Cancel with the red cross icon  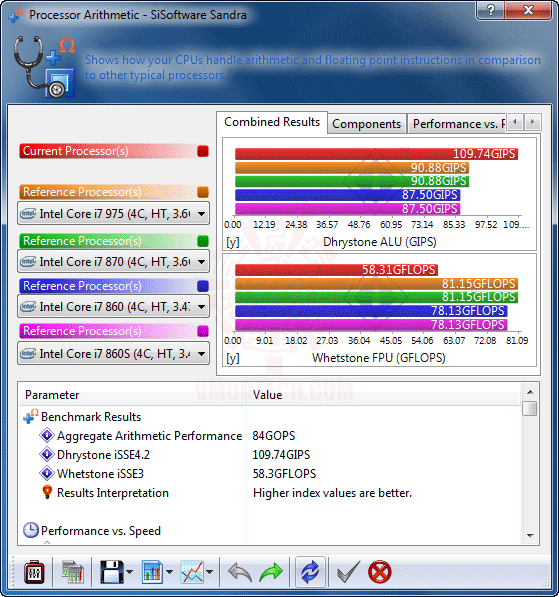point(380,572)
